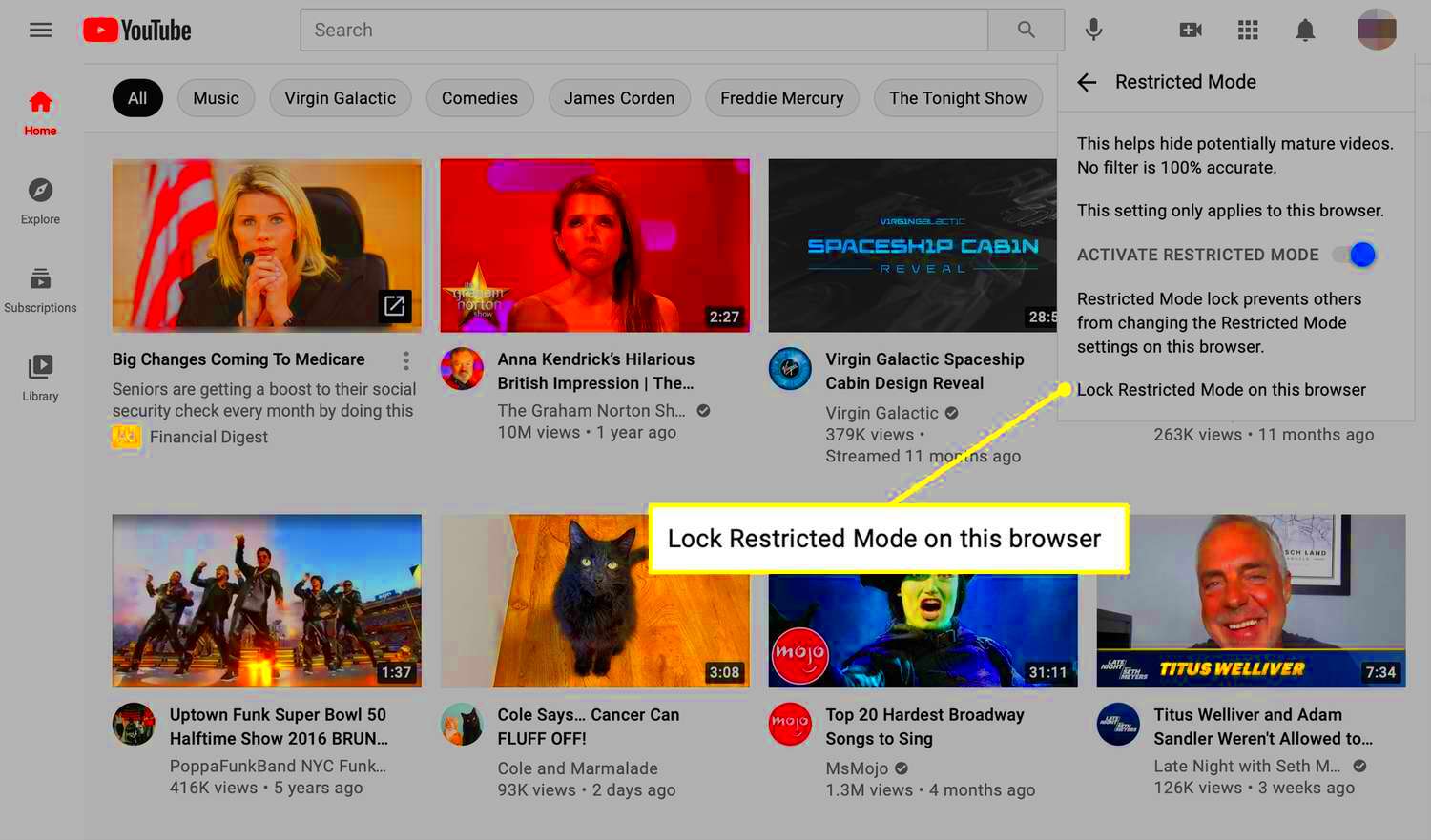1431x840 pixels.
Task: Go to Home in sidebar
Action: [x=40, y=113]
